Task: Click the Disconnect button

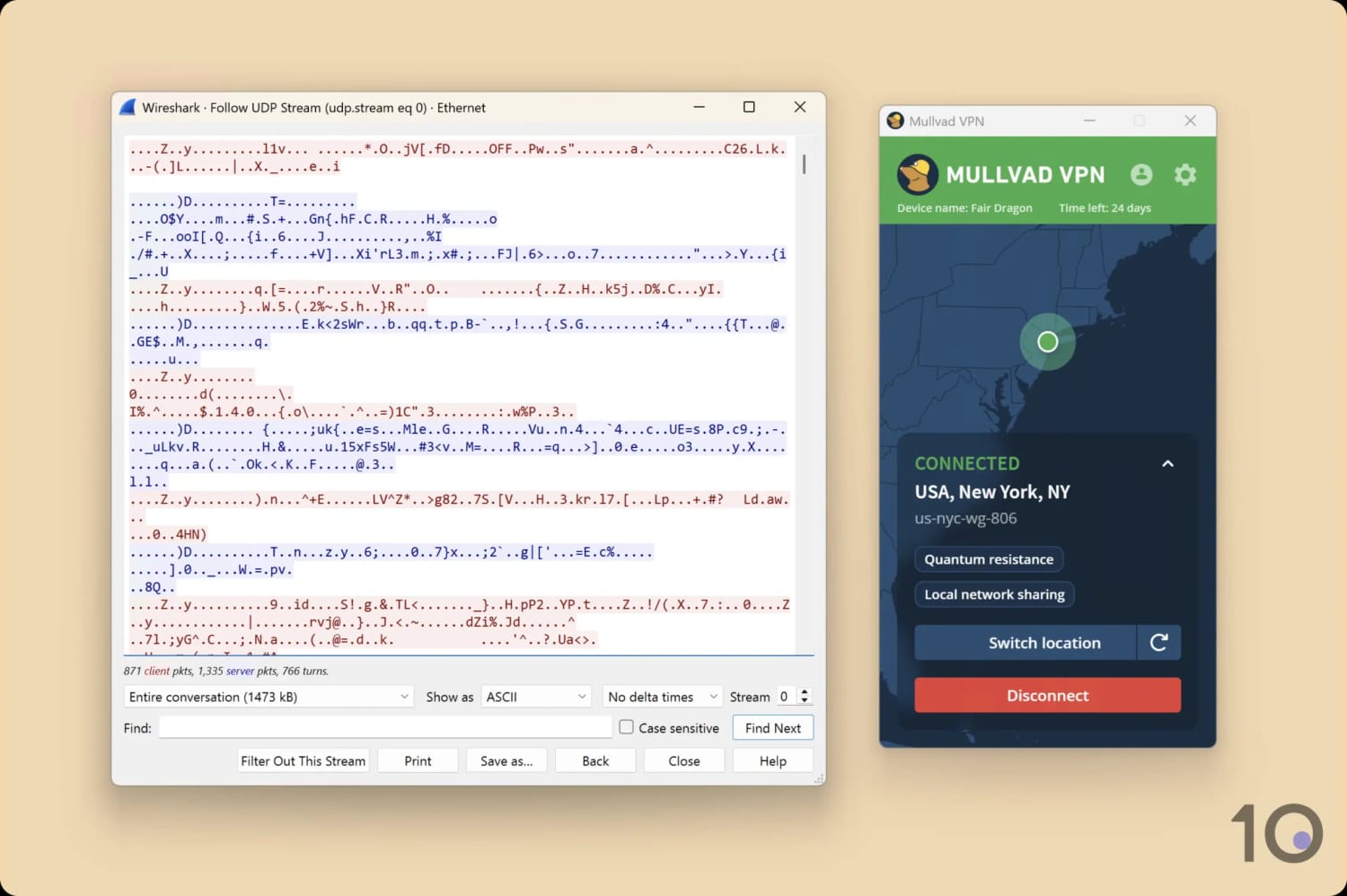Action: click(1047, 695)
